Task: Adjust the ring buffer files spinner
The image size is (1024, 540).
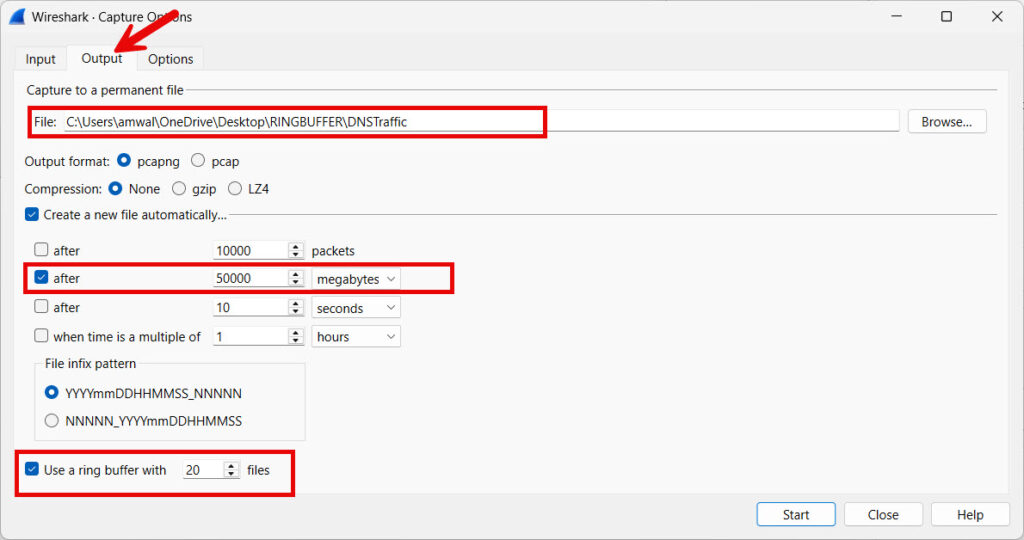Action: [232, 470]
